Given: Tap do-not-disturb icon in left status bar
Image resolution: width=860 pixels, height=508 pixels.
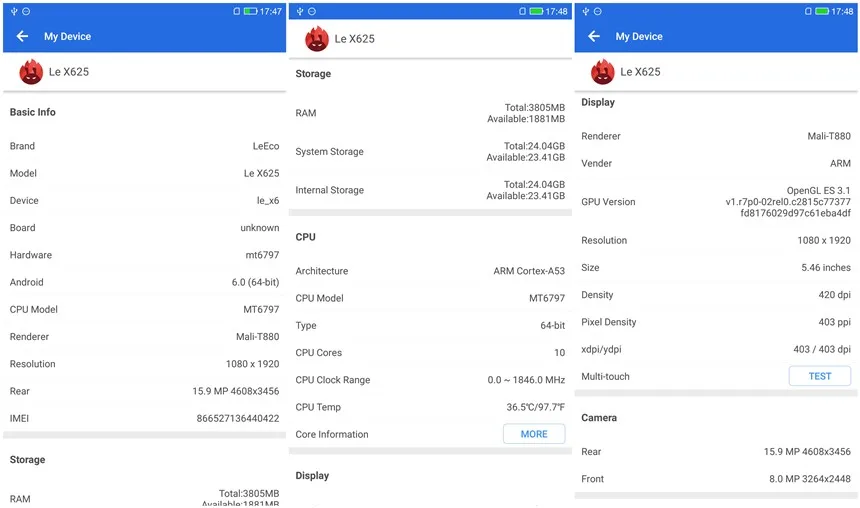Looking at the screenshot, I should coord(26,11).
